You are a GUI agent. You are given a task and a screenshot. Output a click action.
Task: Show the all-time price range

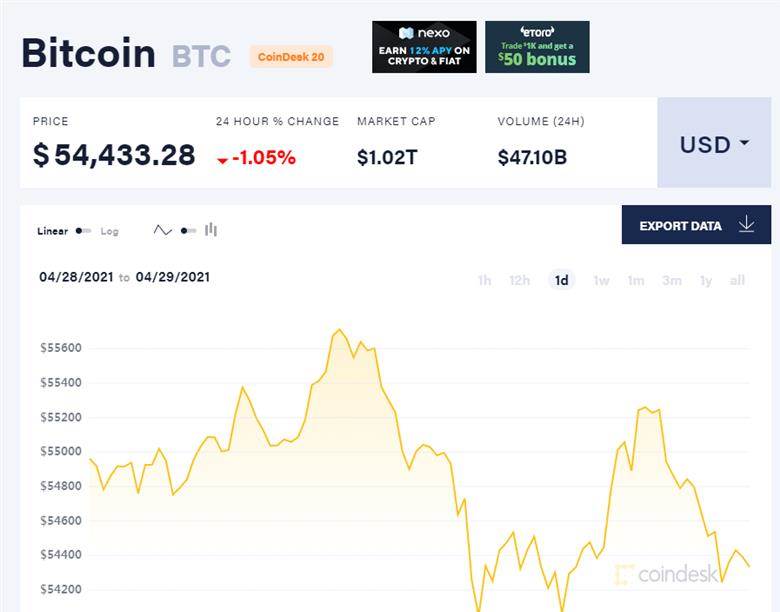(x=737, y=281)
